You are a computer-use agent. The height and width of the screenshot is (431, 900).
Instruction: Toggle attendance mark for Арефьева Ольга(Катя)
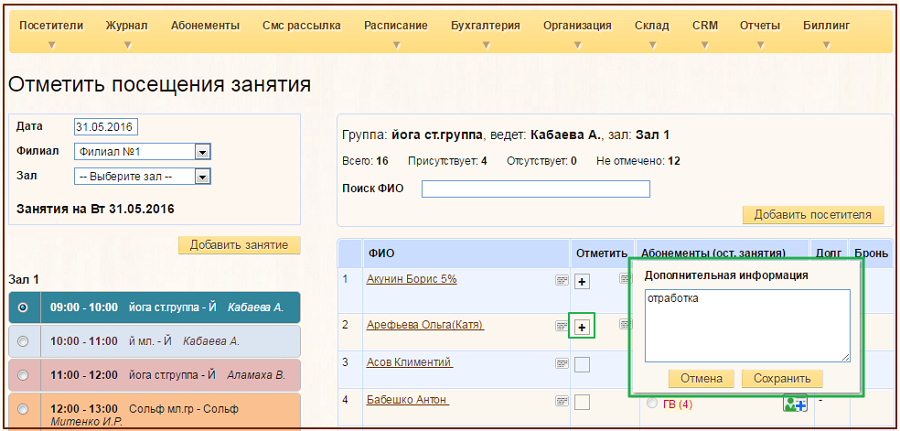click(x=582, y=327)
